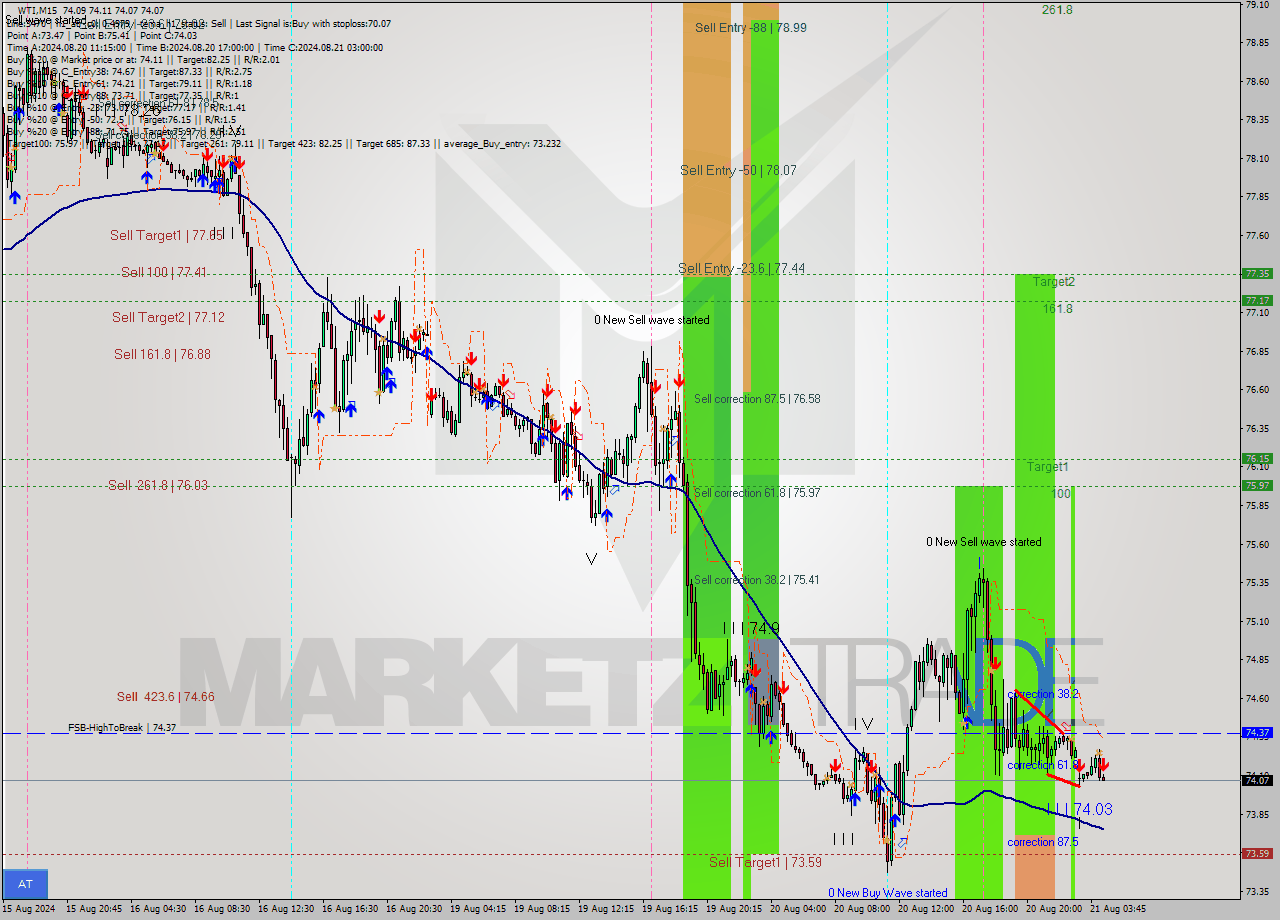Viewport: 1280px width, 920px height.
Task: Select the 'Sell Entry -88 | 78.99' label
Action: point(751,28)
